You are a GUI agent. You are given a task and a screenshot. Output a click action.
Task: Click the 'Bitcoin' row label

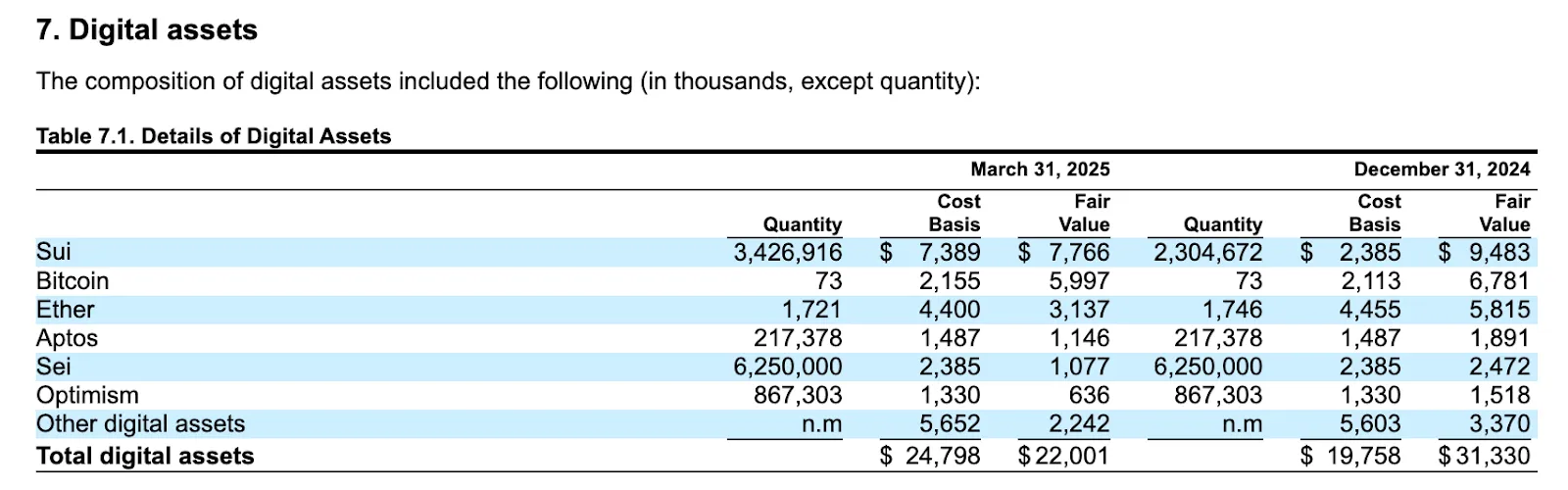73,281
